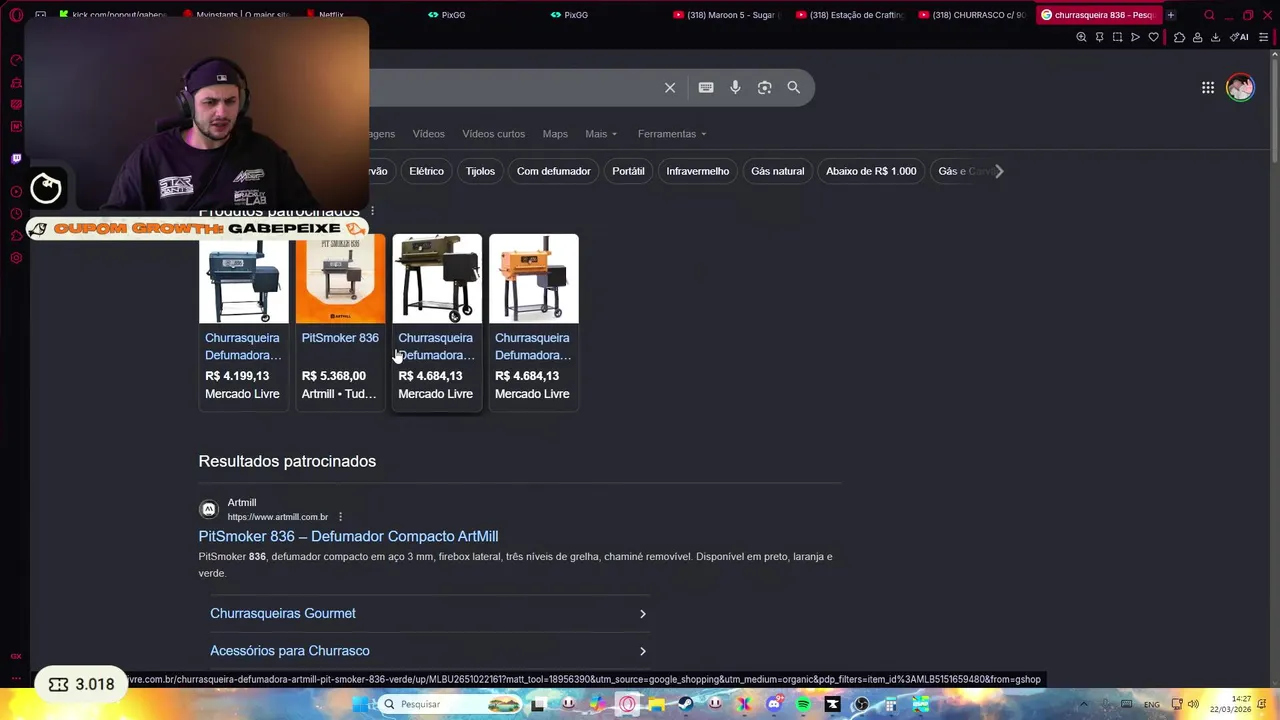Switch to the kick.com popout tab

click(113, 15)
